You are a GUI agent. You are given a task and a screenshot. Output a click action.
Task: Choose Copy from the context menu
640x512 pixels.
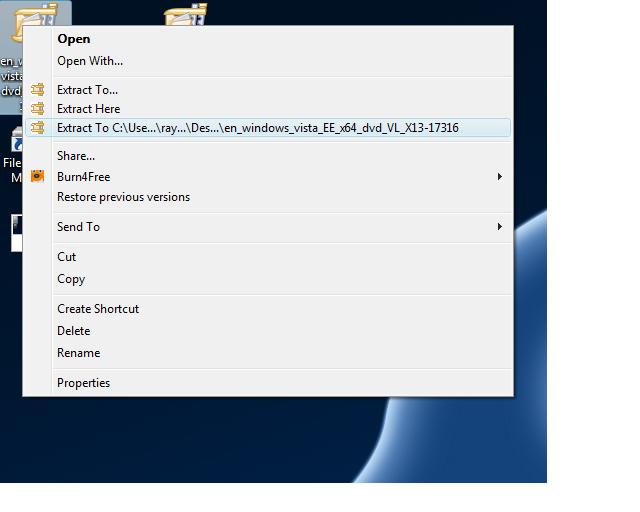pos(71,279)
